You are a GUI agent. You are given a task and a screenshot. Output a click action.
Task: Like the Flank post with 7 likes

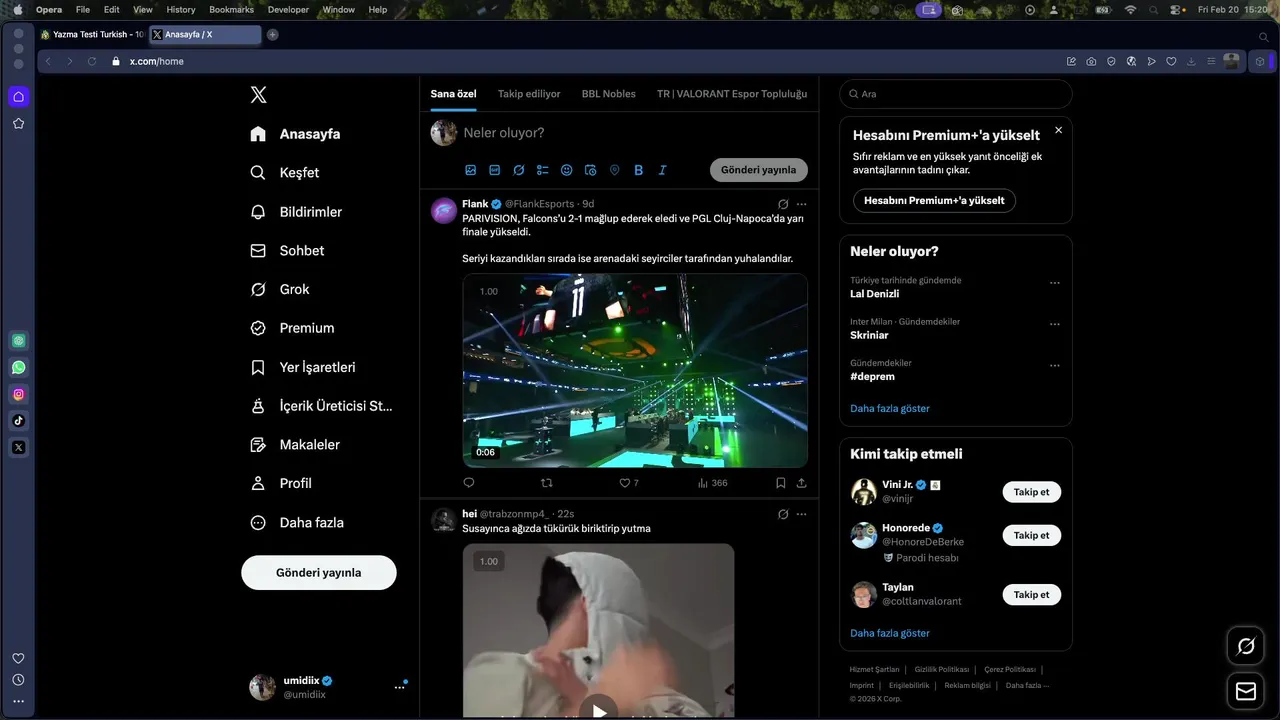tap(629, 483)
